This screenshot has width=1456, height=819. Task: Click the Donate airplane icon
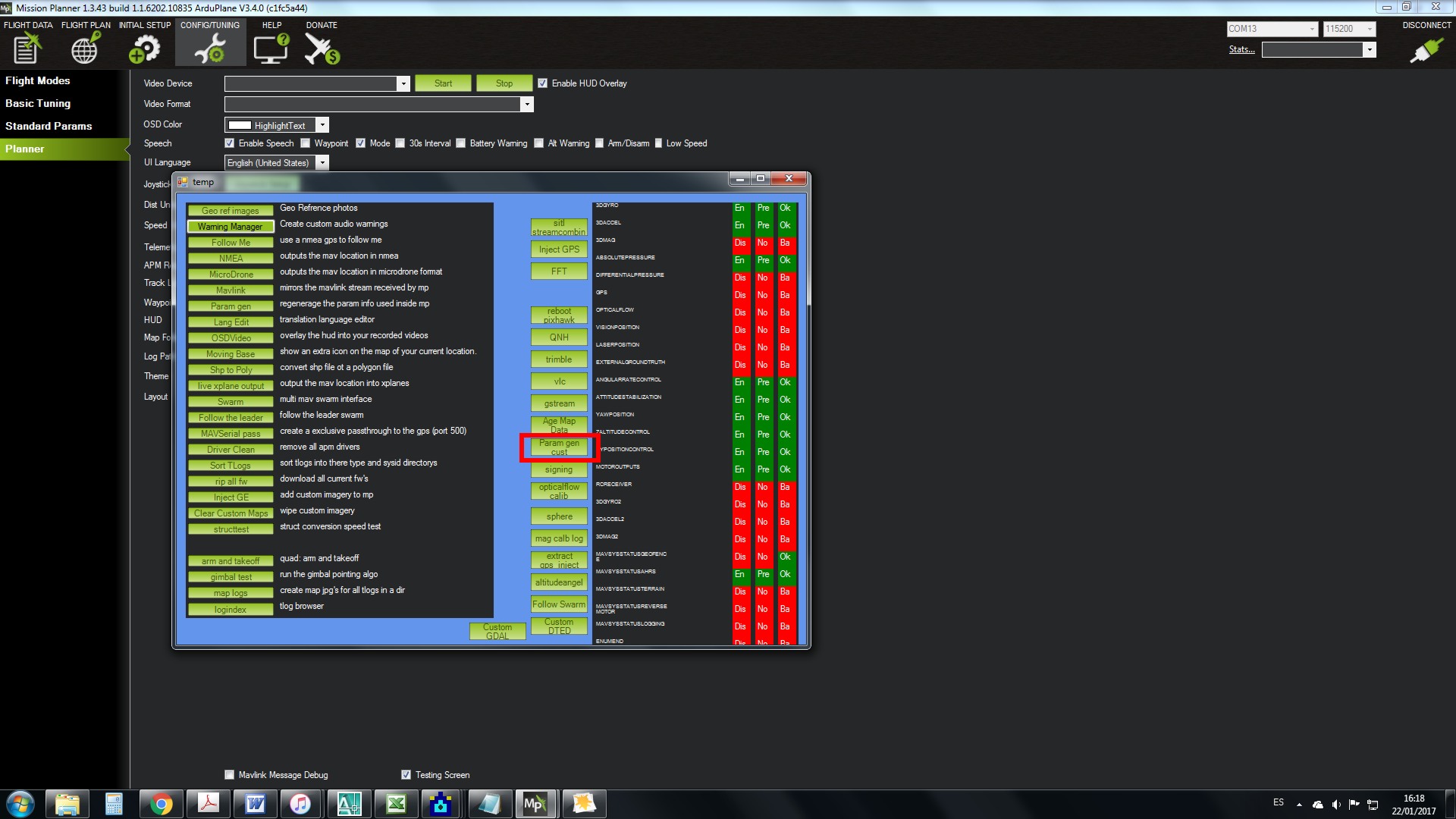[322, 49]
